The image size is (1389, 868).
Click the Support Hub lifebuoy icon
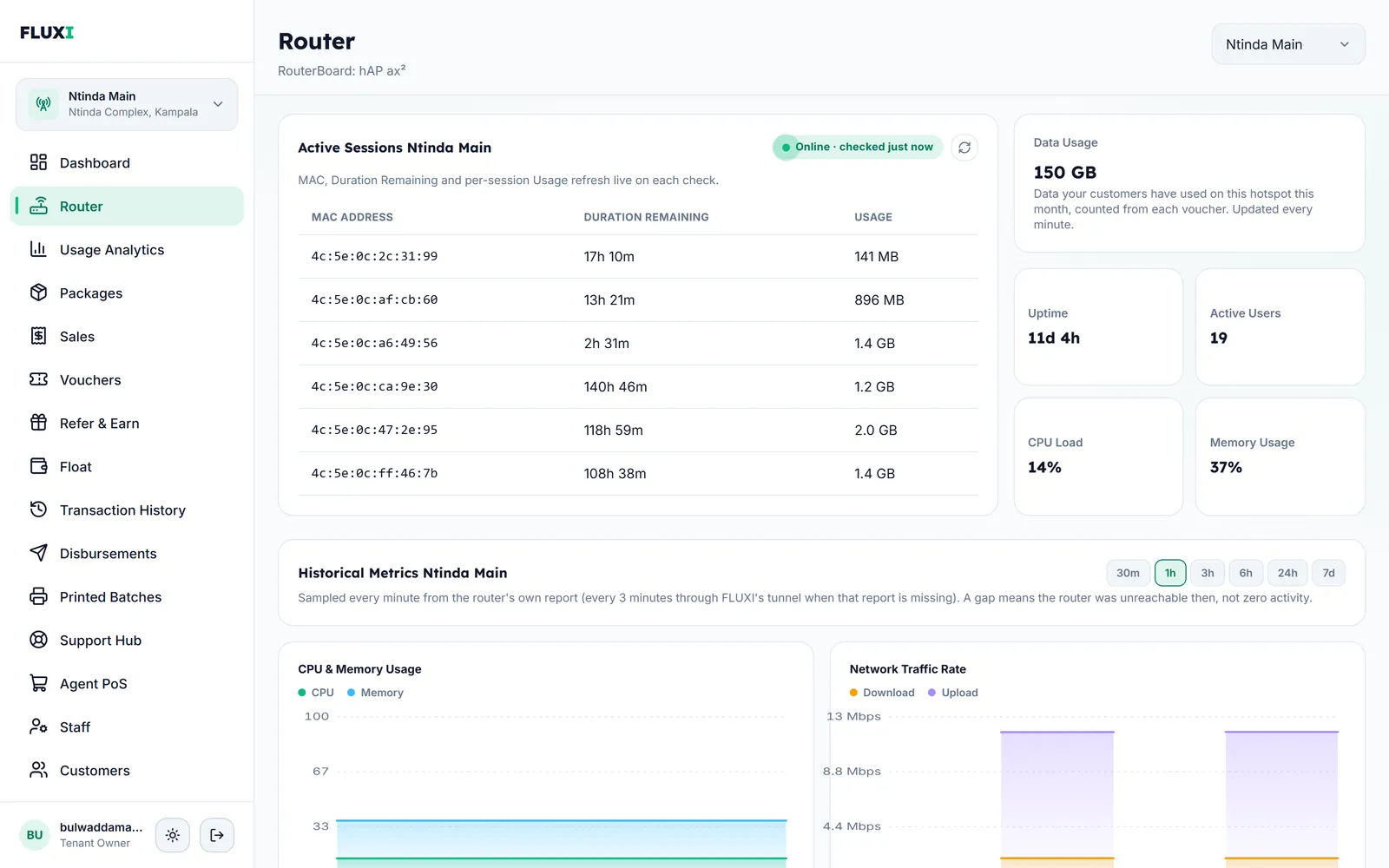coord(38,640)
